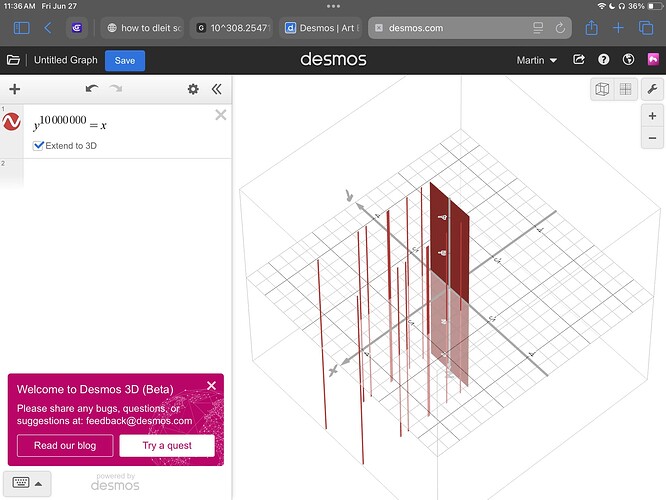Click the Wi-Fi status icon
Viewport: 666px width, 500px height.
point(601,6)
